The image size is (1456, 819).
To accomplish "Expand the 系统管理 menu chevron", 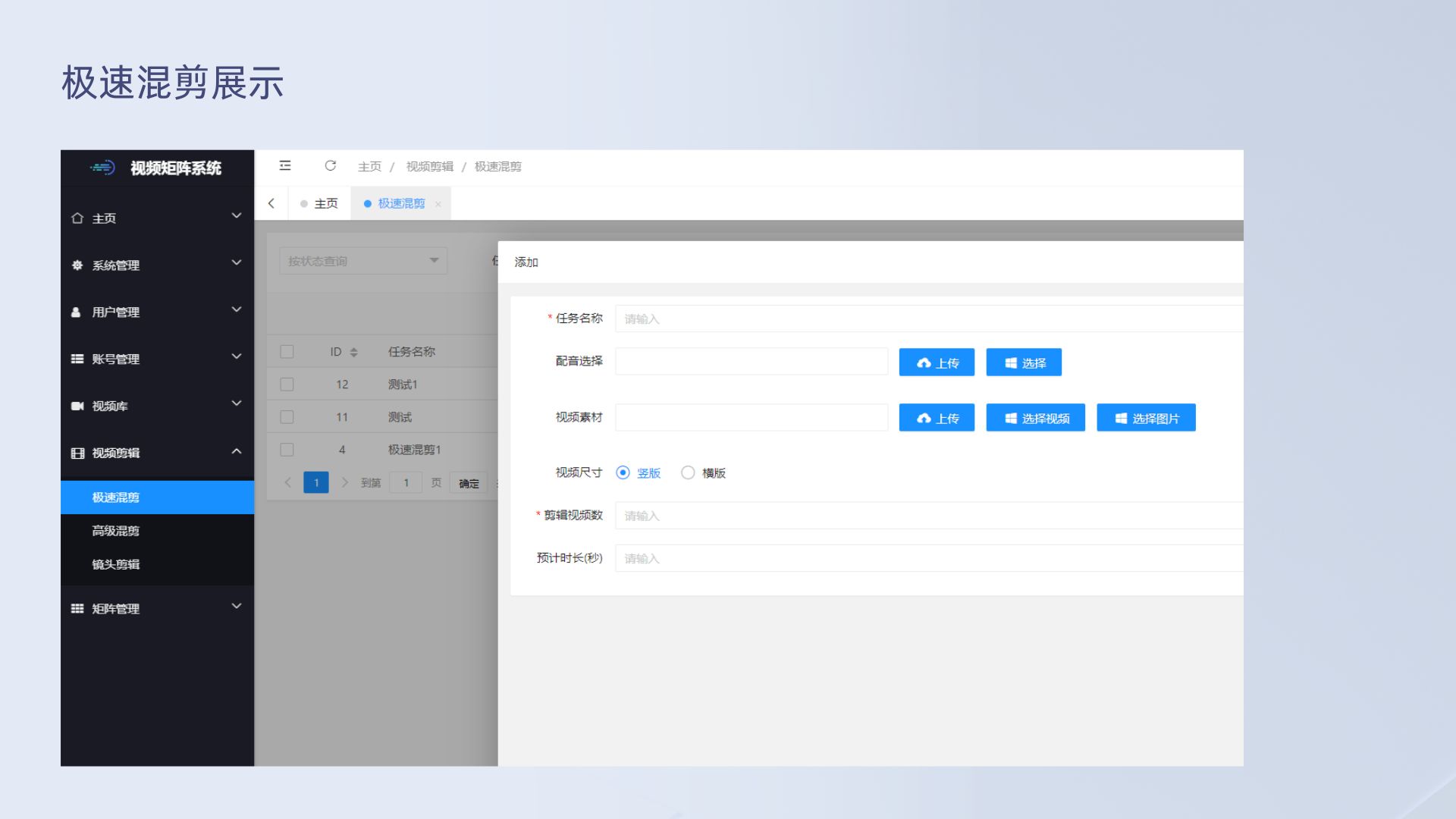I will (x=237, y=263).
